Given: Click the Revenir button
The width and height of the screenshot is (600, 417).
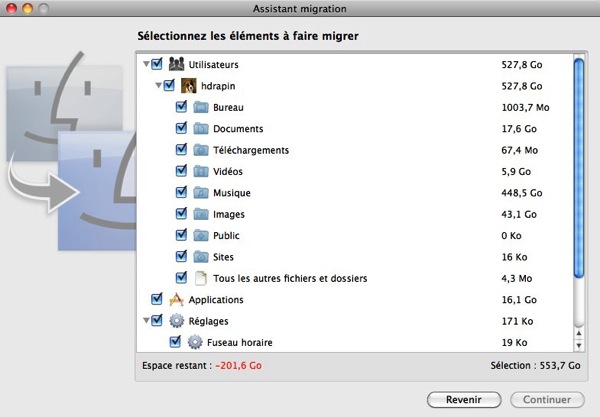Looking at the screenshot, I should (463, 399).
